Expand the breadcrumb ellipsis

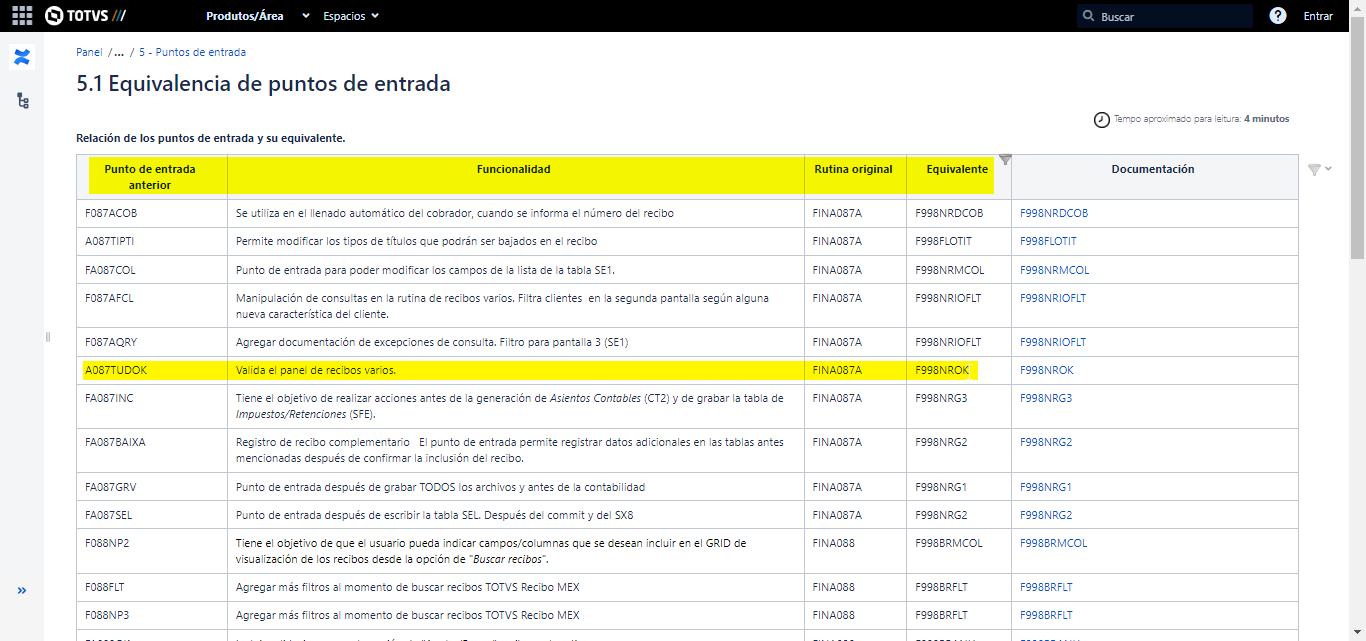coord(119,52)
